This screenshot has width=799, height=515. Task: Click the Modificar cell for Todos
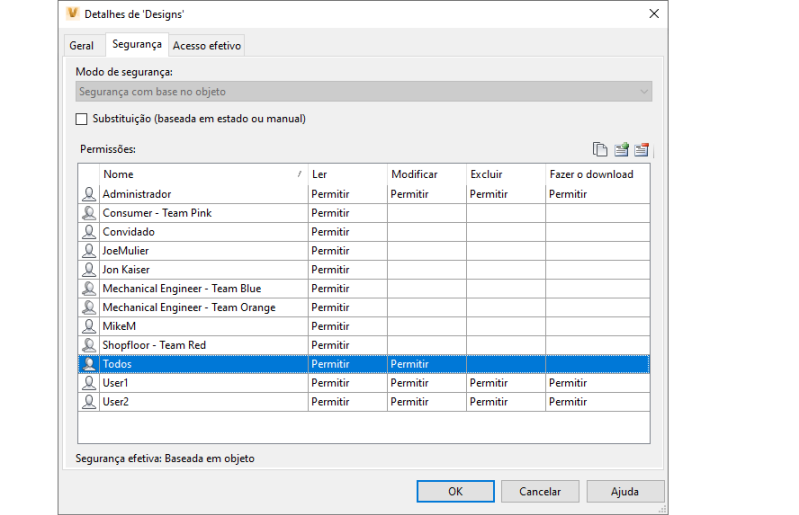tap(426, 365)
